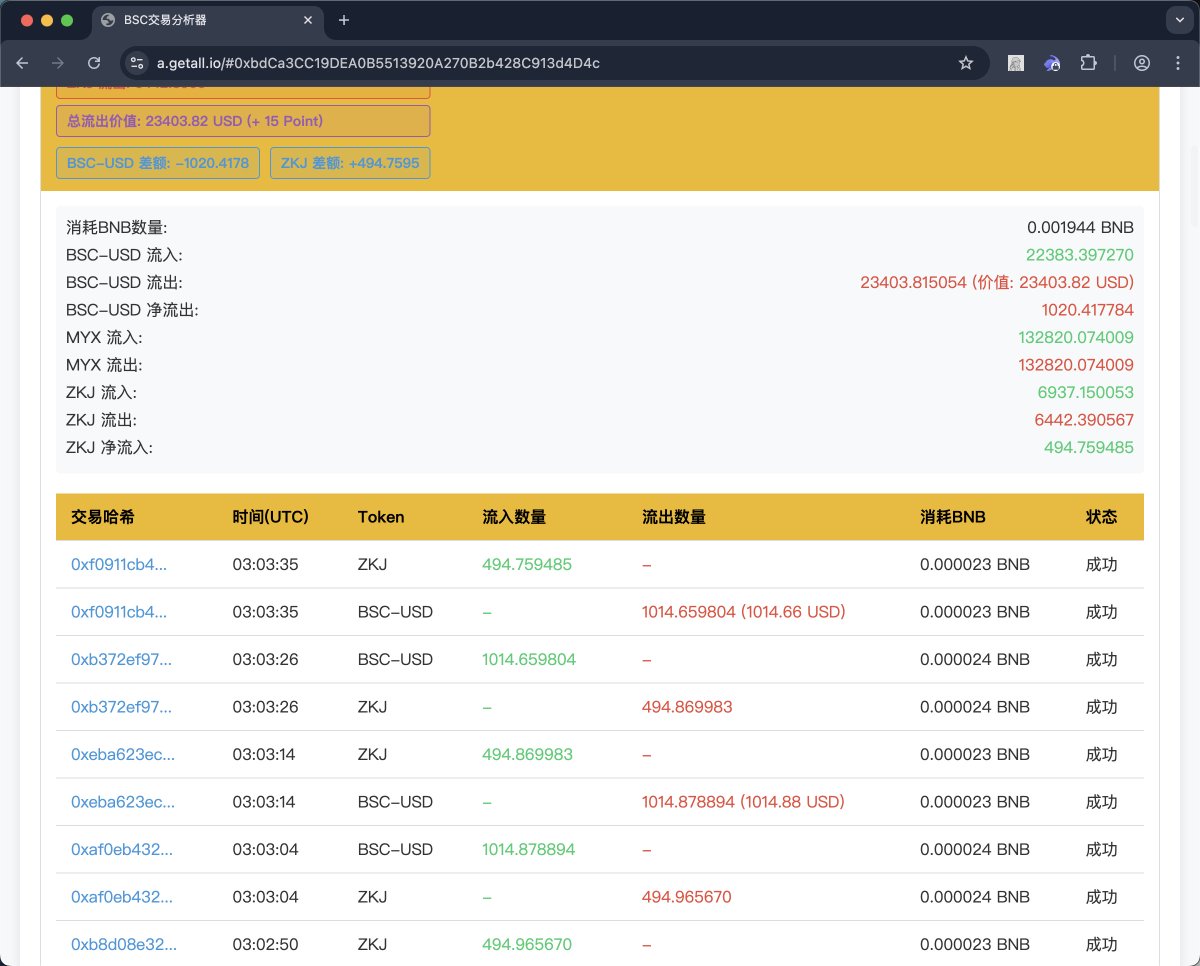Click the browser back arrow
The height and width of the screenshot is (966, 1200).
22,63
